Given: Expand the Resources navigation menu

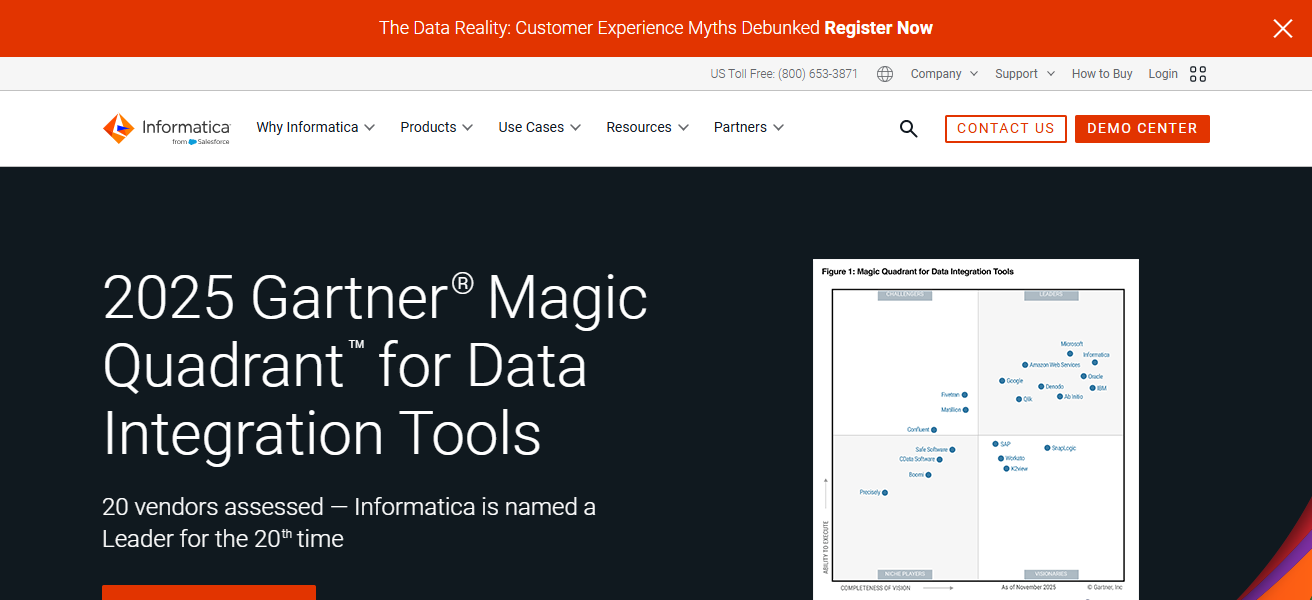Looking at the screenshot, I should coord(647,128).
